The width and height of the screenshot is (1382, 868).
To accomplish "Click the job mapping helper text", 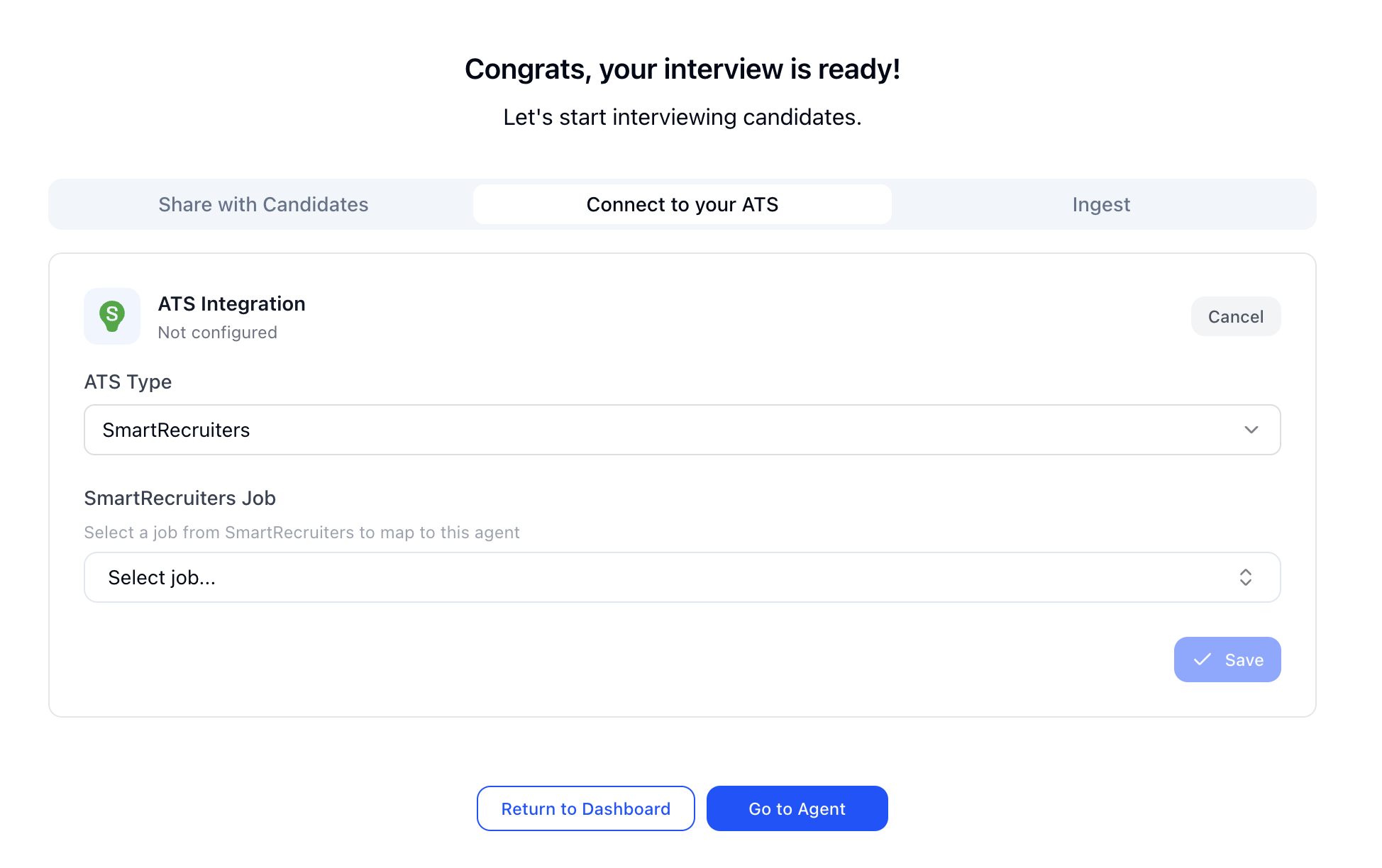I will [x=302, y=533].
